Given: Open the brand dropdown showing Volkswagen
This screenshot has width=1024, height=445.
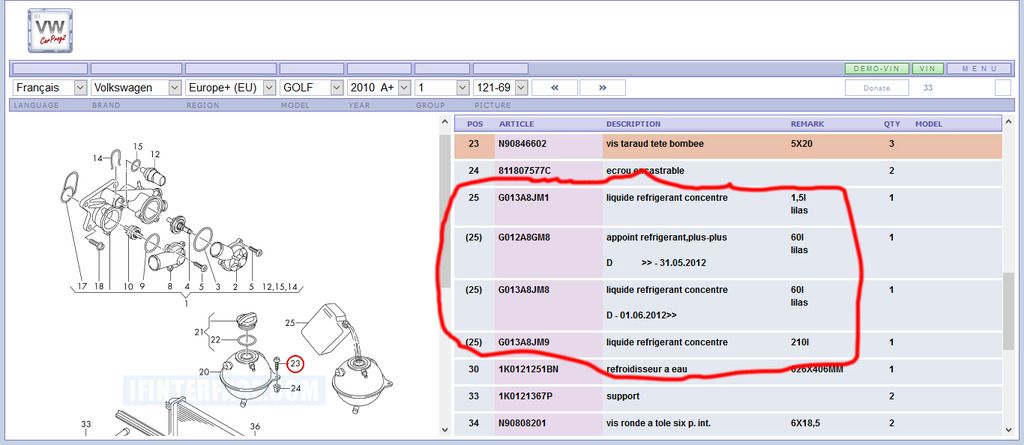Looking at the screenshot, I should click(136, 88).
